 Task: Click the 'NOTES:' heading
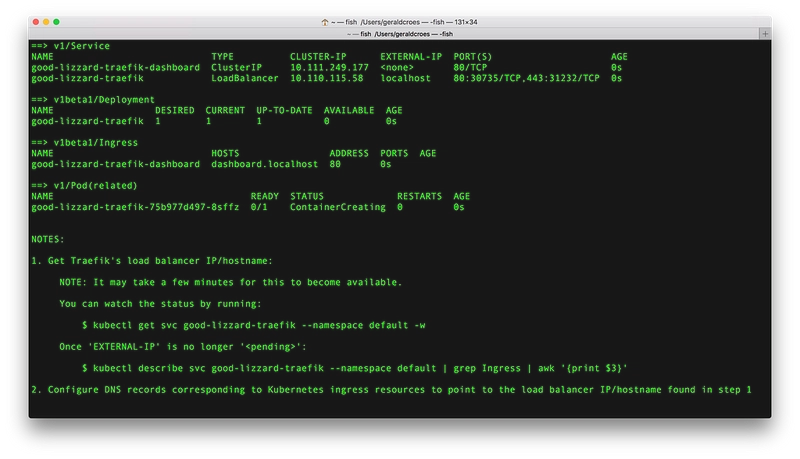click(x=48, y=239)
